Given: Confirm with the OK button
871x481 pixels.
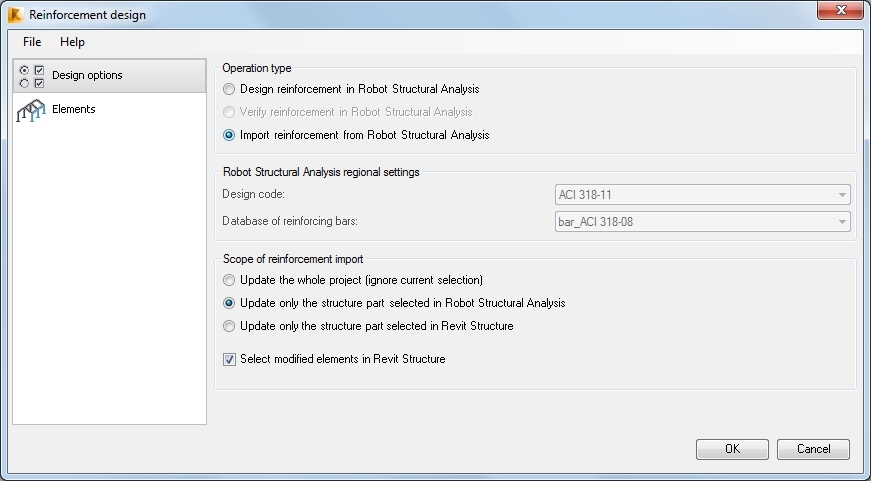Looking at the screenshot, I should tap(732, 449).
